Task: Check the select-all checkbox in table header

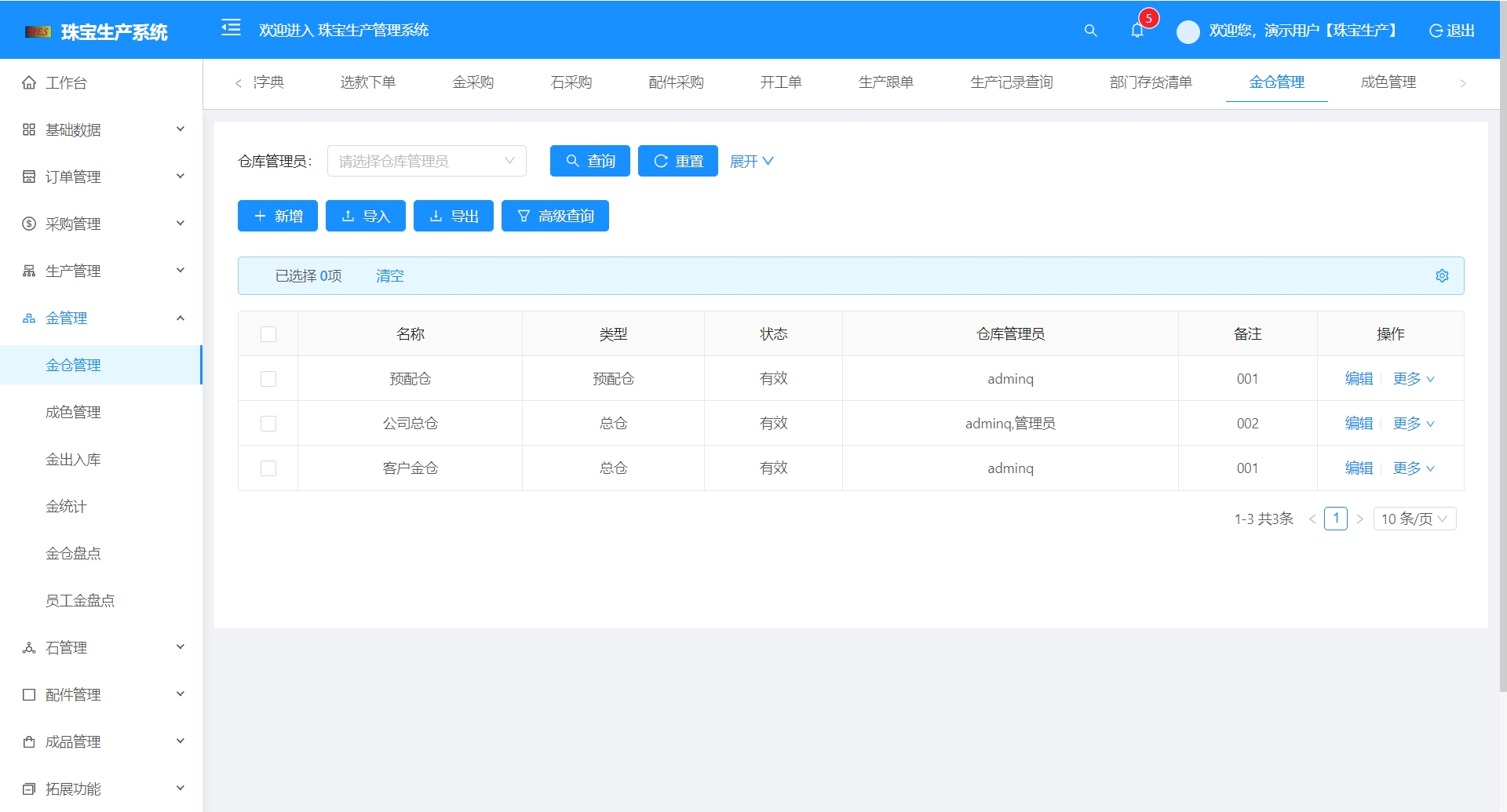Action: [268, 333]
